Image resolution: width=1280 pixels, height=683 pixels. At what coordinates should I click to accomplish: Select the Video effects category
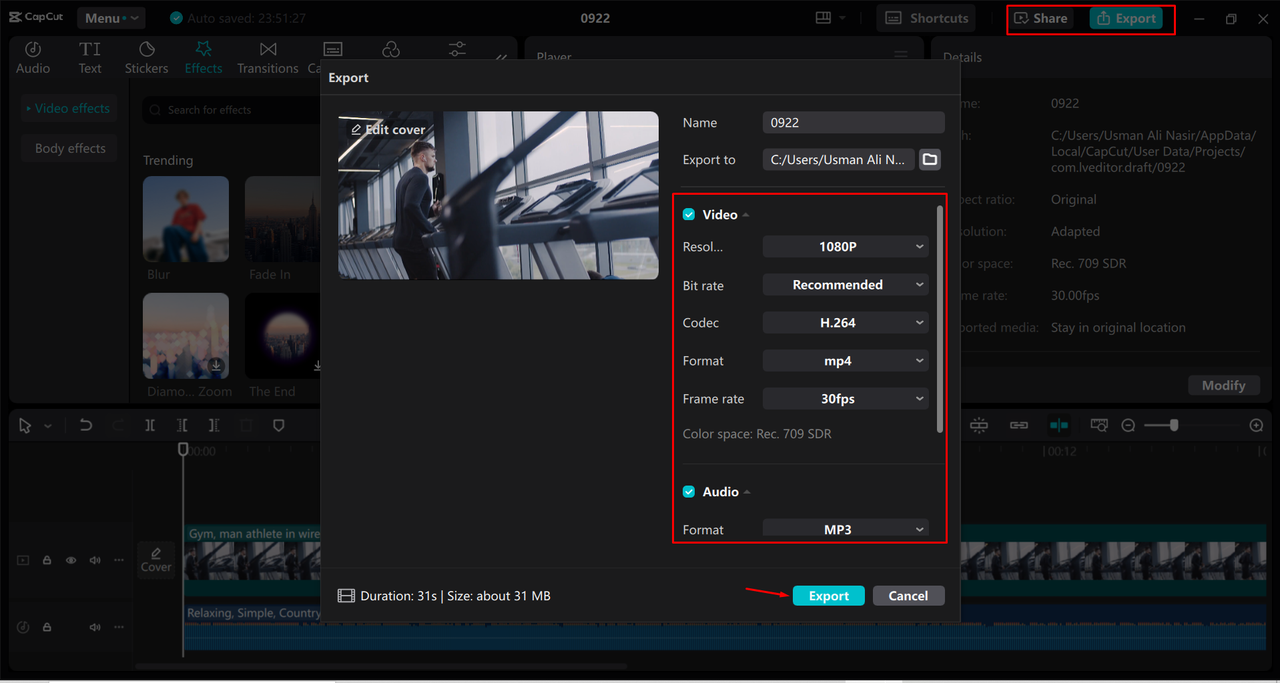pyautogui.click(x=70, y=108)
